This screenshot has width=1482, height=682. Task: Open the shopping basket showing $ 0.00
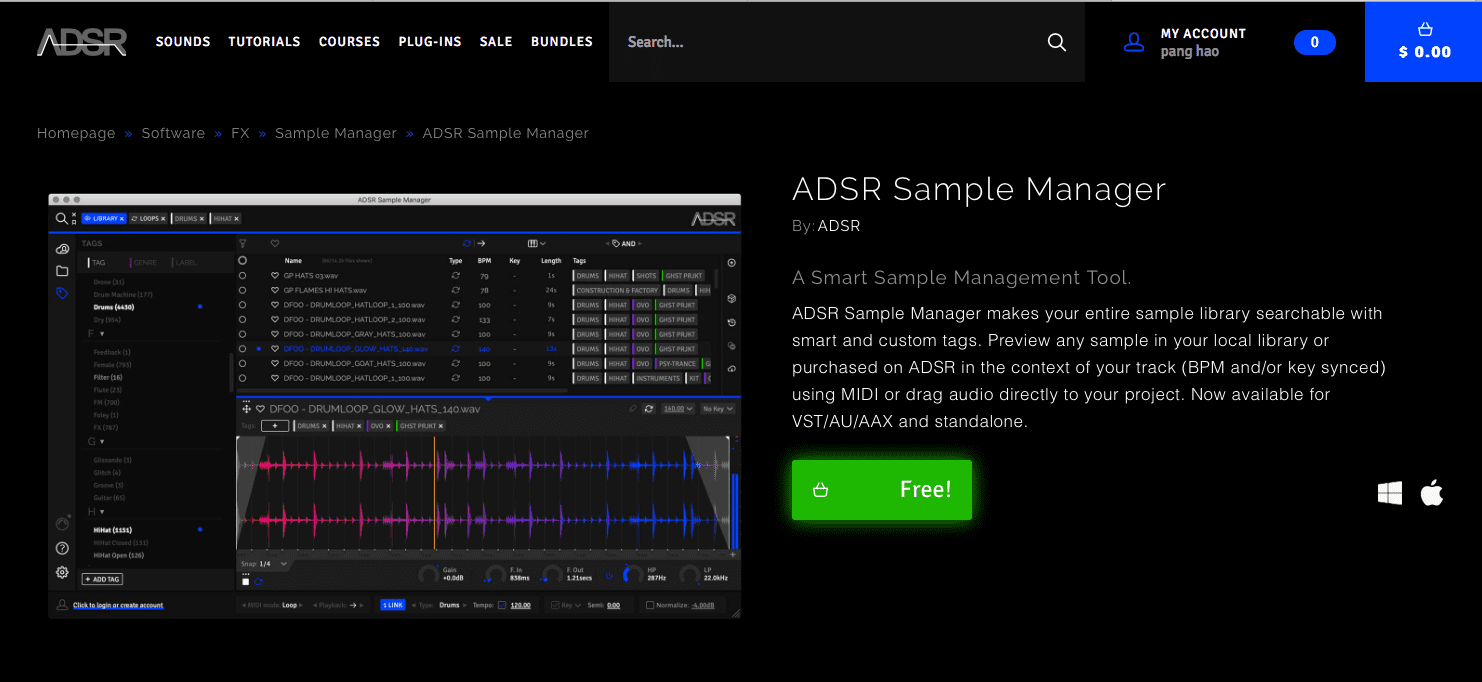pyautogui.click(x=1424, y=42)
